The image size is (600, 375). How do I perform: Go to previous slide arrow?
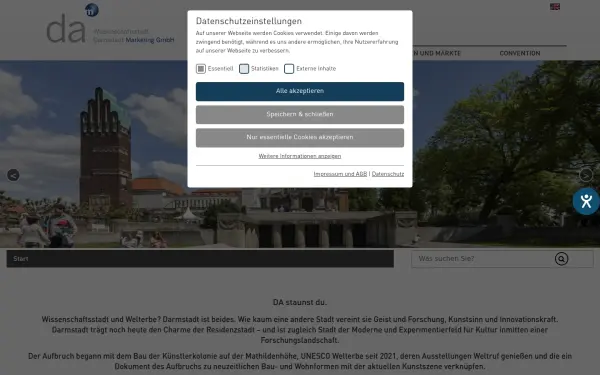coord(13,175)
